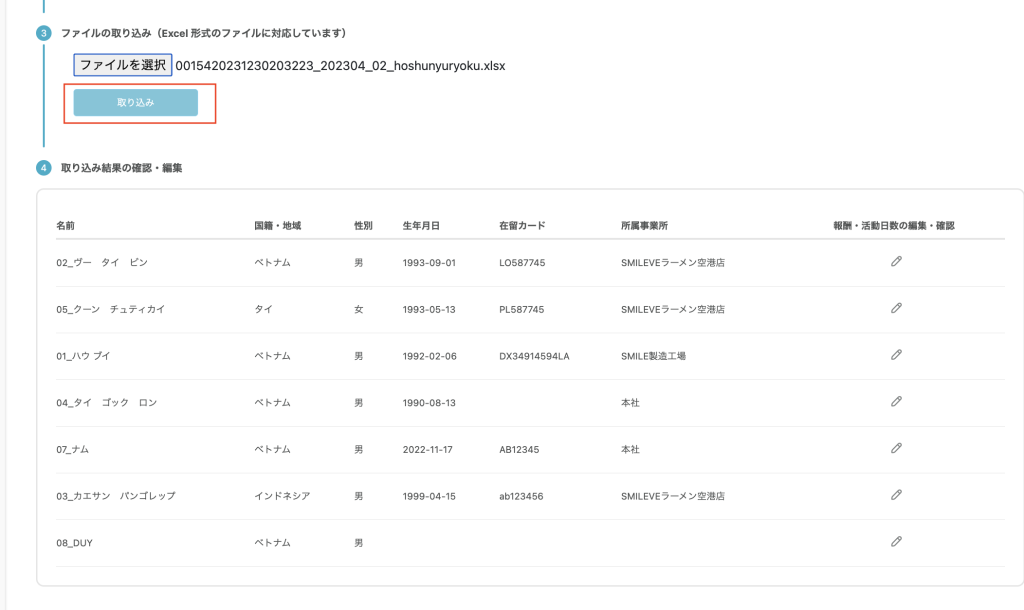
Task: Click birthdate 1993-05-13
Action: click(x=429, y=310)
